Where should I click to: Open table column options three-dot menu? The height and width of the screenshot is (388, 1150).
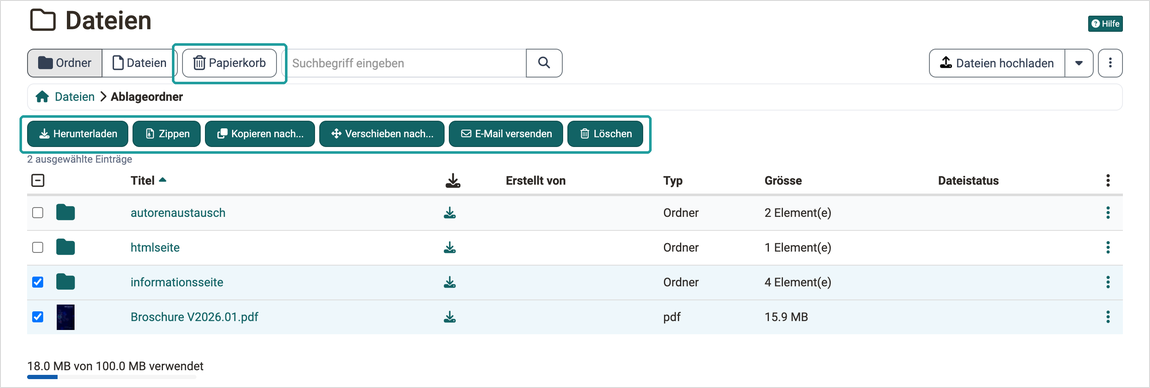(1107, 180)
